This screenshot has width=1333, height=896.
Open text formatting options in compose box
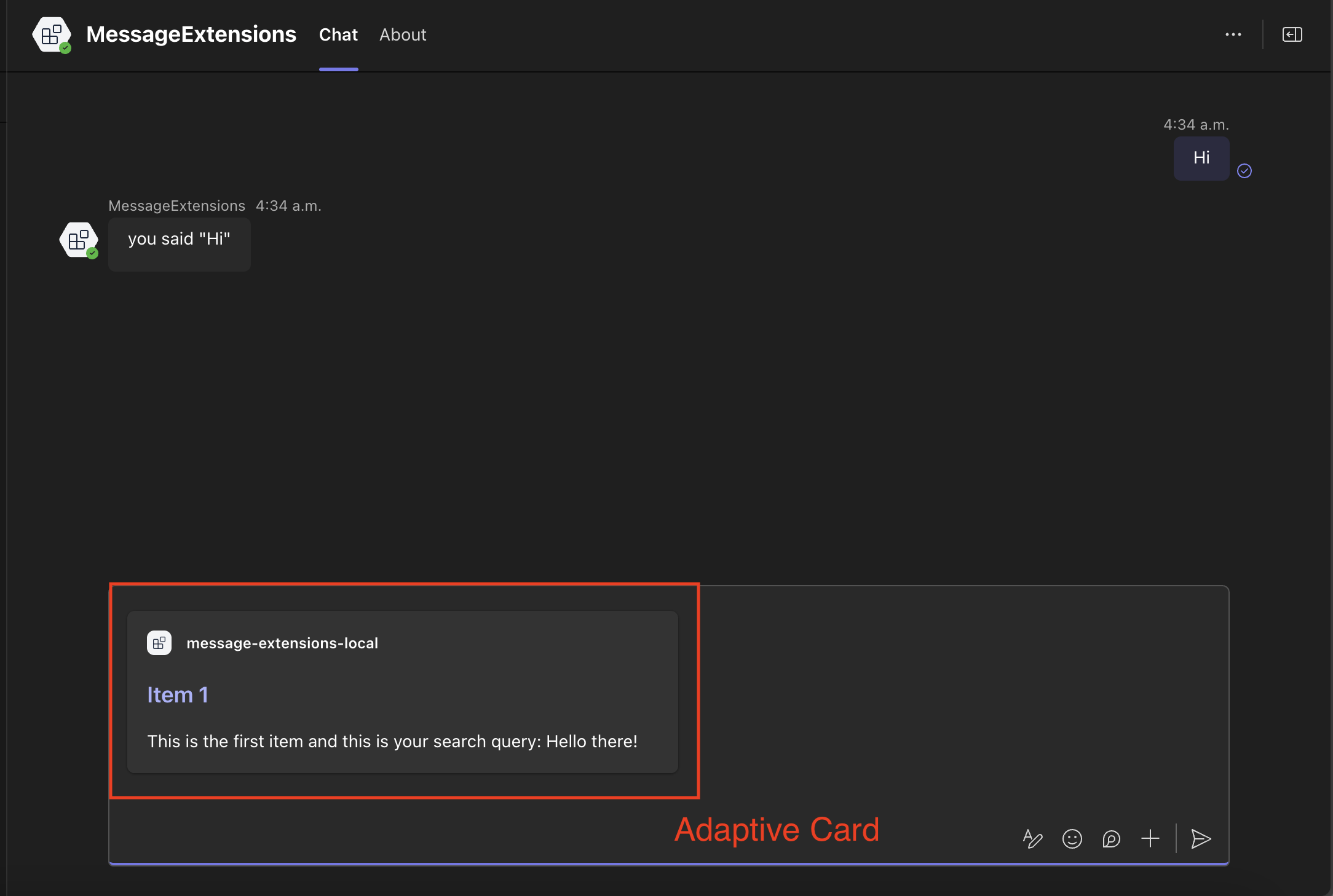click(1032, 838)
